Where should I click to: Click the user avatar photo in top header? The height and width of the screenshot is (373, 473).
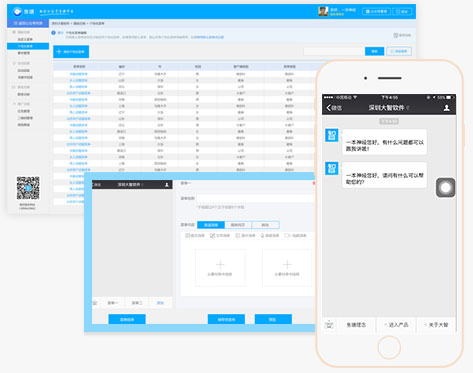[x=323, y=11]
